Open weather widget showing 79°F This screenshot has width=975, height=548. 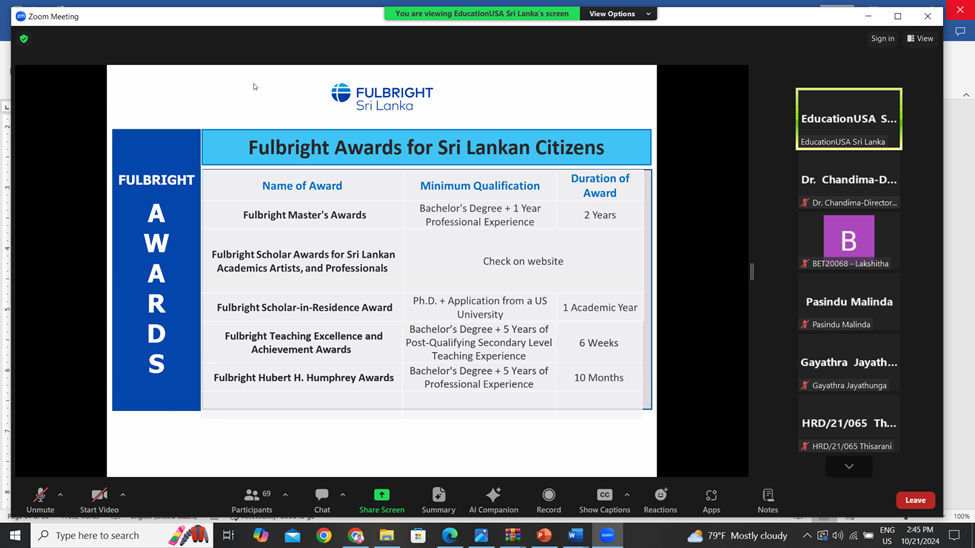[x=737, y=535]
